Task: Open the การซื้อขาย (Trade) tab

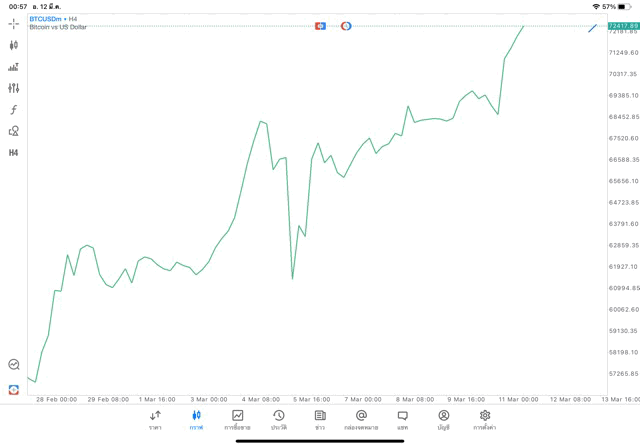Action: click(x=238, y=419)
